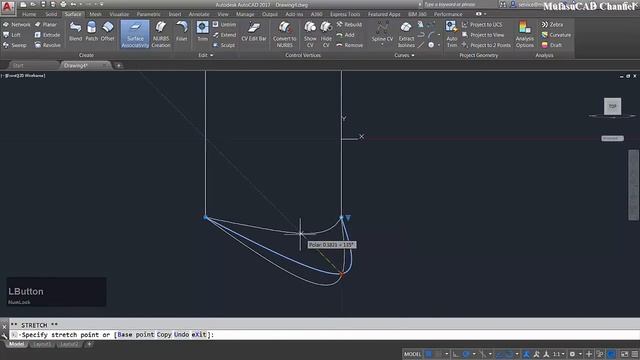Click the Trim surface tool
This screenshot has height=360, width=640.
click(x=202, y=32)
